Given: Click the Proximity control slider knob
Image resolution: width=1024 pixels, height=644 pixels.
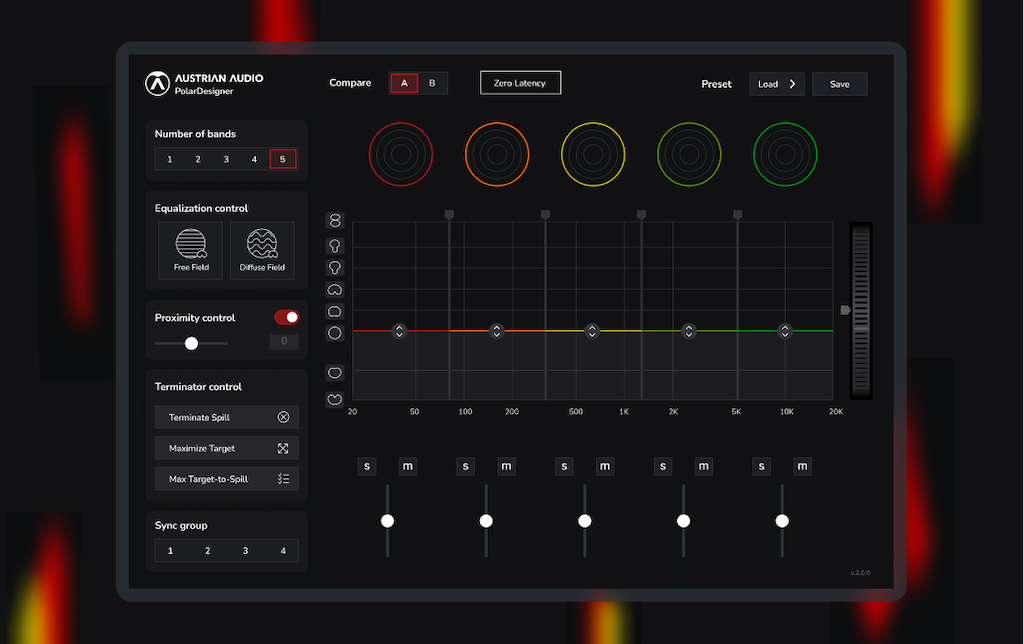Looking at the screenshot, I should [191, 343].
